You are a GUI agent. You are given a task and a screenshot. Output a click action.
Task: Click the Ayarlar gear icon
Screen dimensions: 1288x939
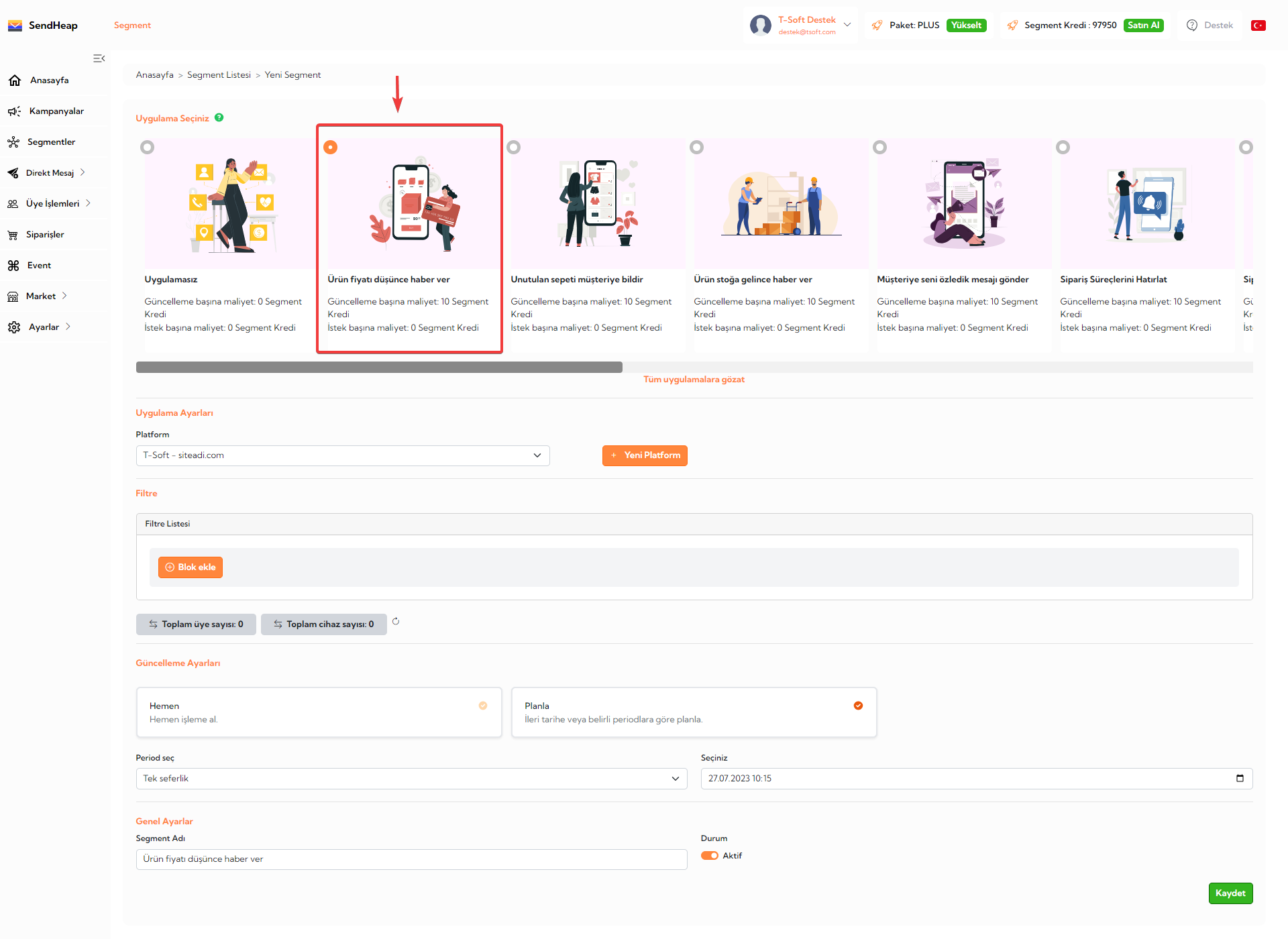(14, 327)
